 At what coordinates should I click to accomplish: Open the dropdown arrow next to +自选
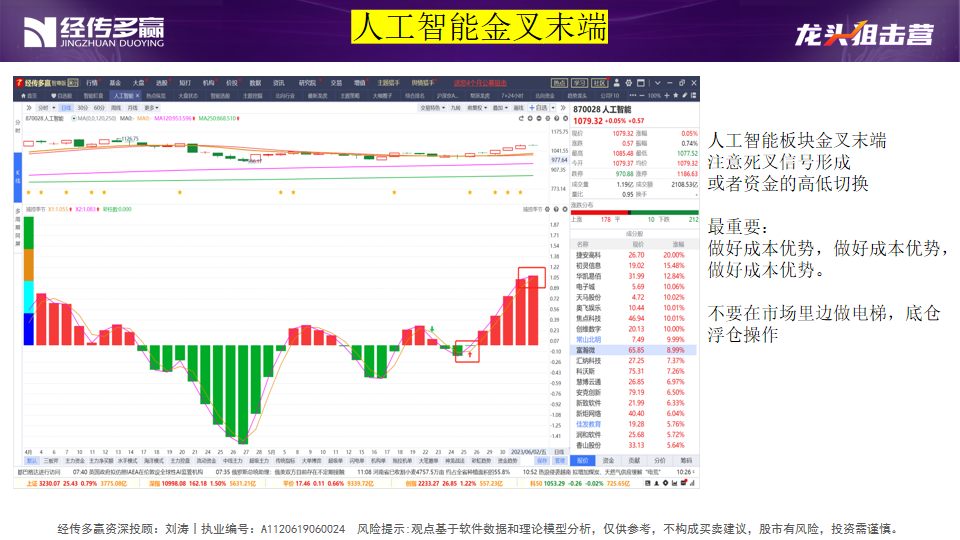[x=553, y=108]
